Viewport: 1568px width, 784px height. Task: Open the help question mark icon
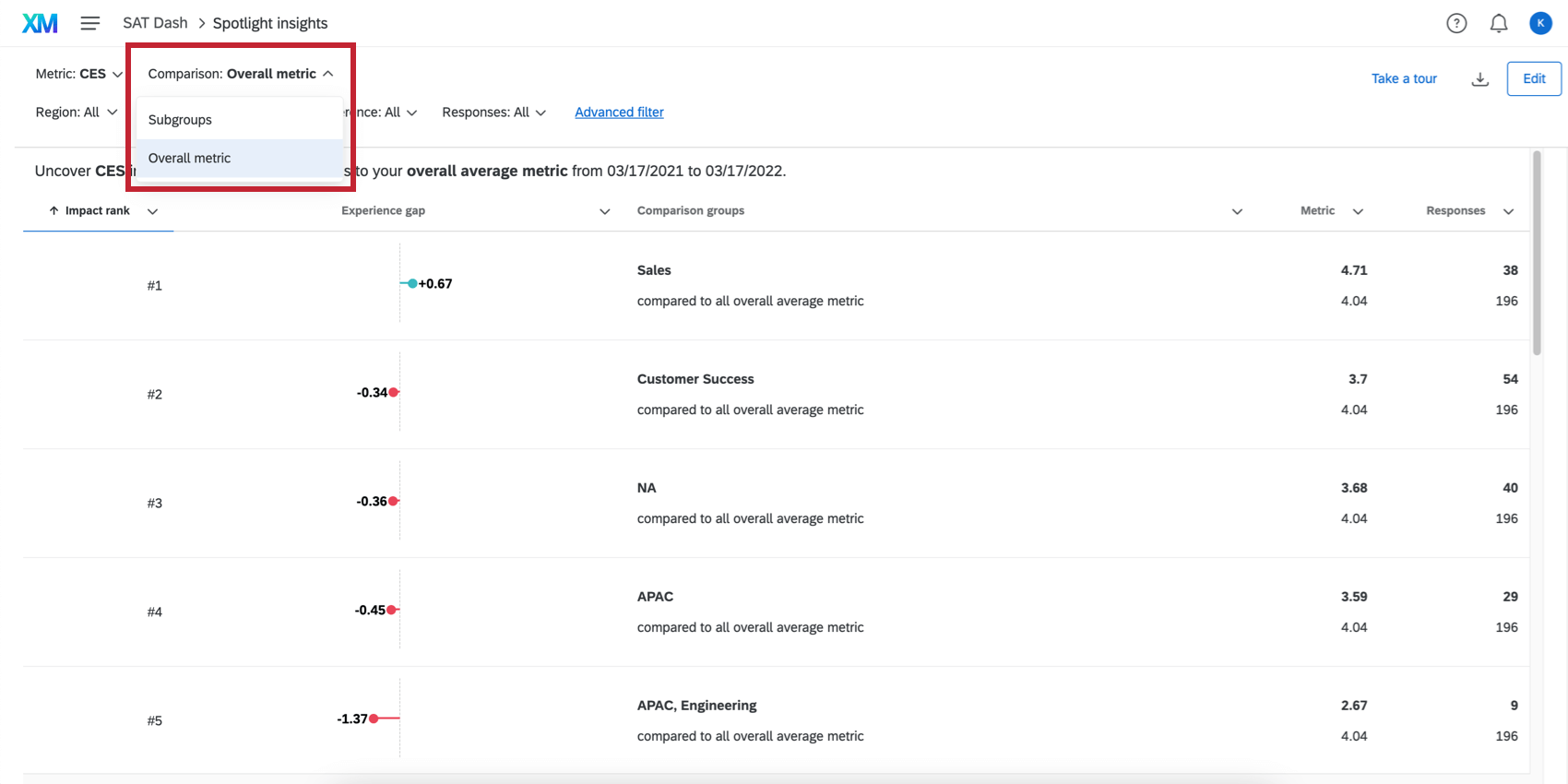[1456, 23]
